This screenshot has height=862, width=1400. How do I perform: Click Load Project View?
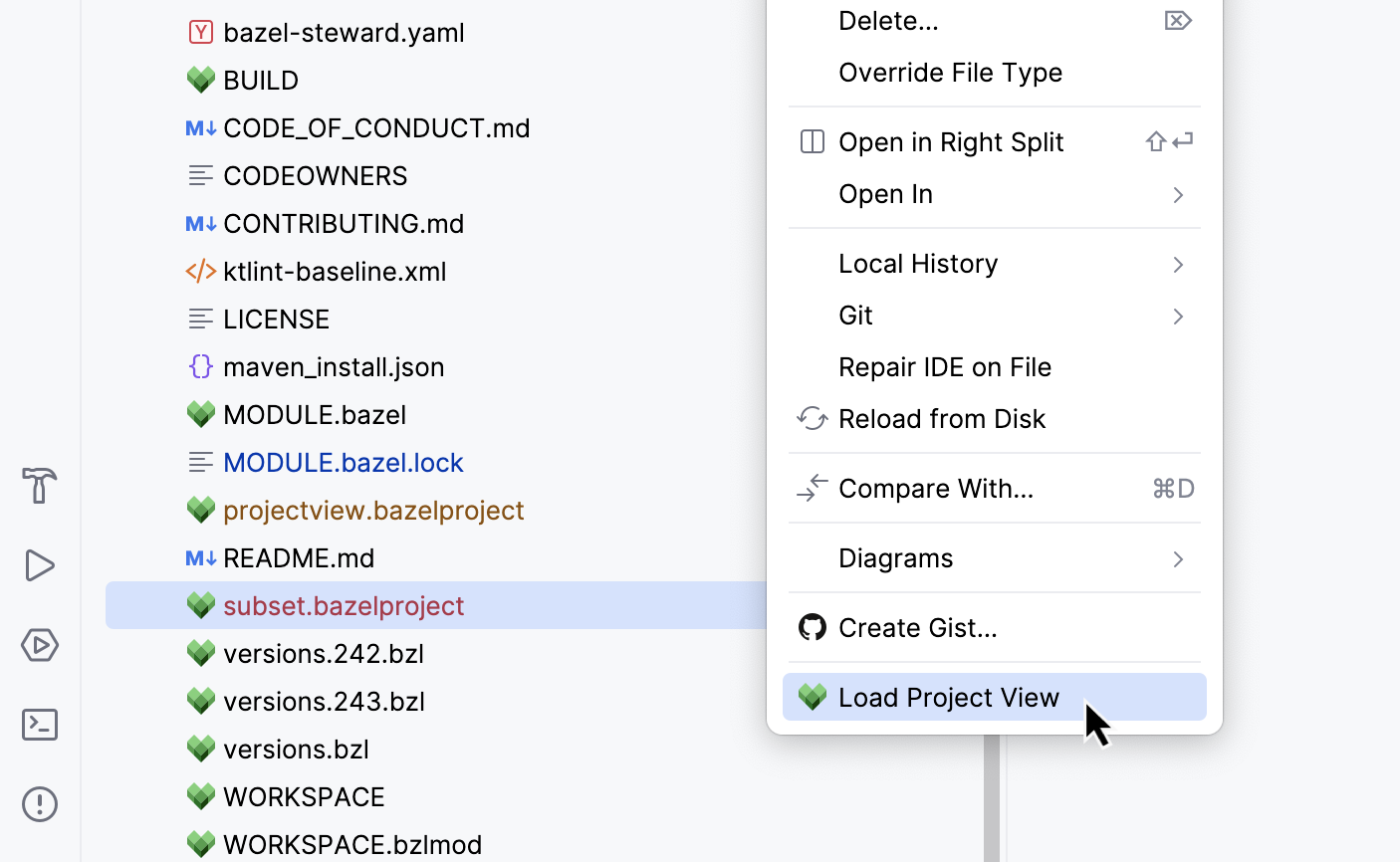949,697
